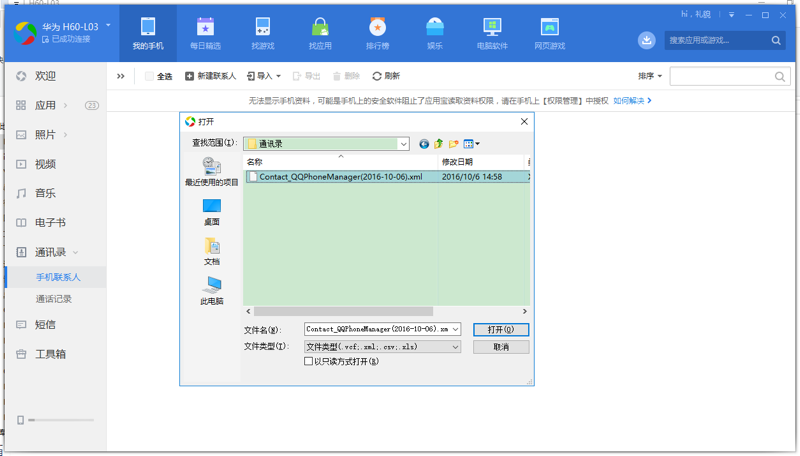Open the 排序 sort dropdown

click(649, 76)
